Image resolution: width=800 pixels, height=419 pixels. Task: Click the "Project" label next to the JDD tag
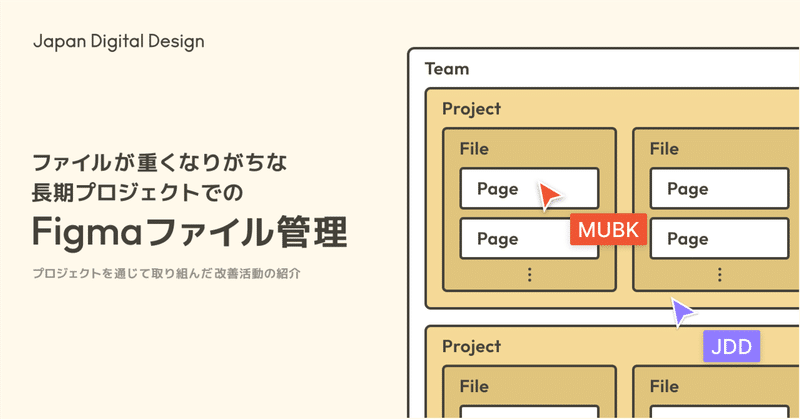point(471,347)
